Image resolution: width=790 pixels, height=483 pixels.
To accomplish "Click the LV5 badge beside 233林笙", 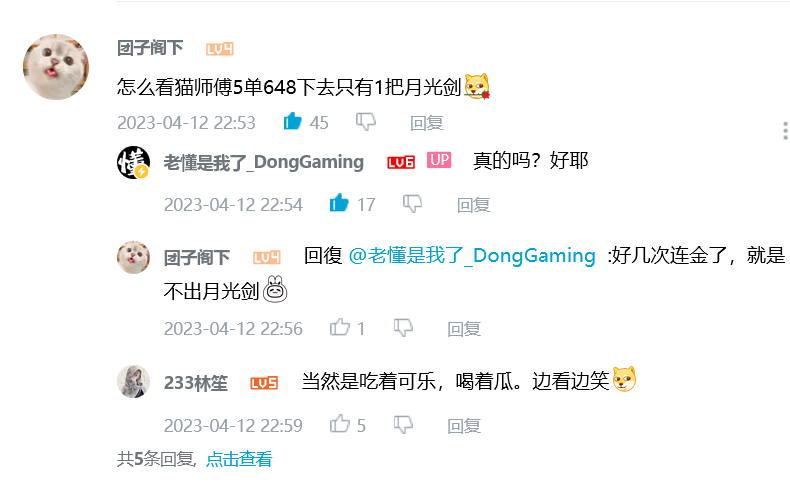I will pyautogui.click(x=264, y=383).
